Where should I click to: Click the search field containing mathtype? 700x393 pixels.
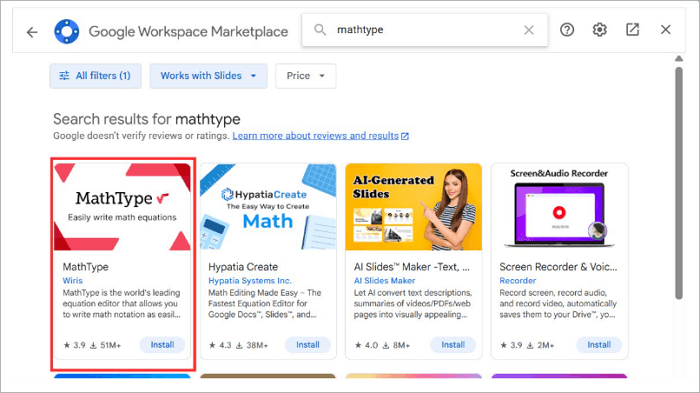425,30
